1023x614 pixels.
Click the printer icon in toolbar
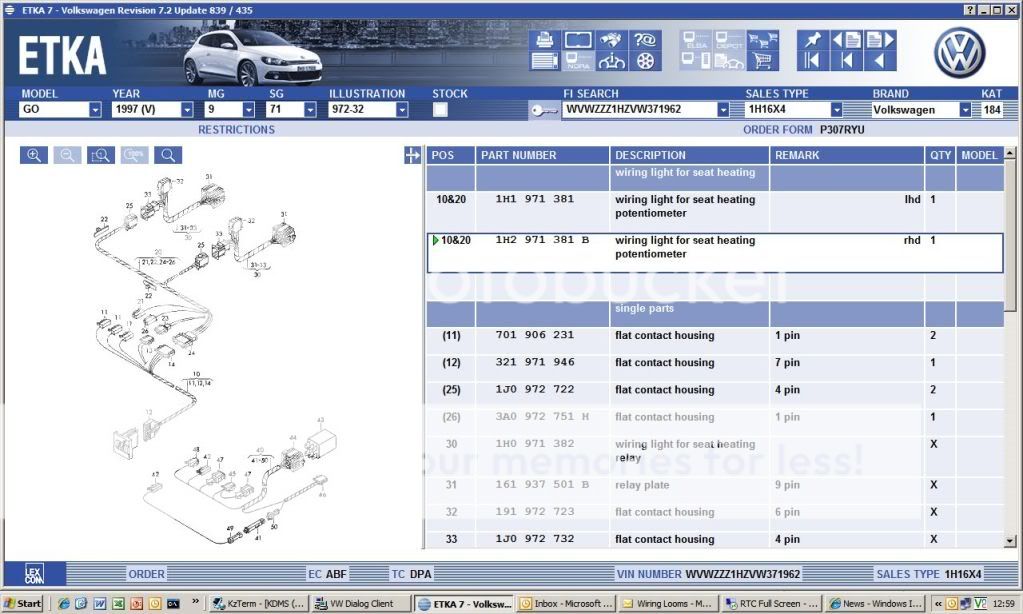click(x=544, y=40)
